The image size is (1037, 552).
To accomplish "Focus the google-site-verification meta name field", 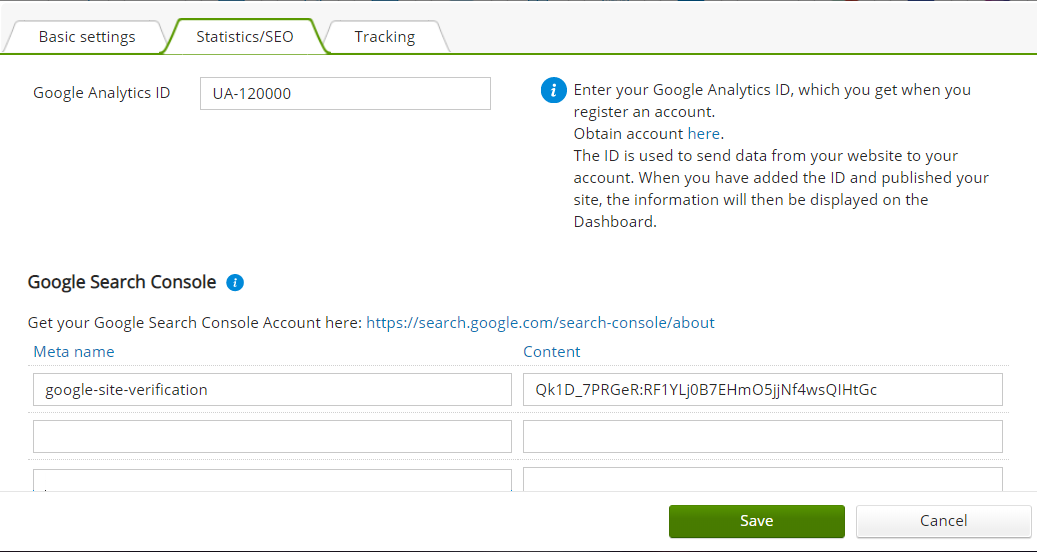I will (272, 390).
